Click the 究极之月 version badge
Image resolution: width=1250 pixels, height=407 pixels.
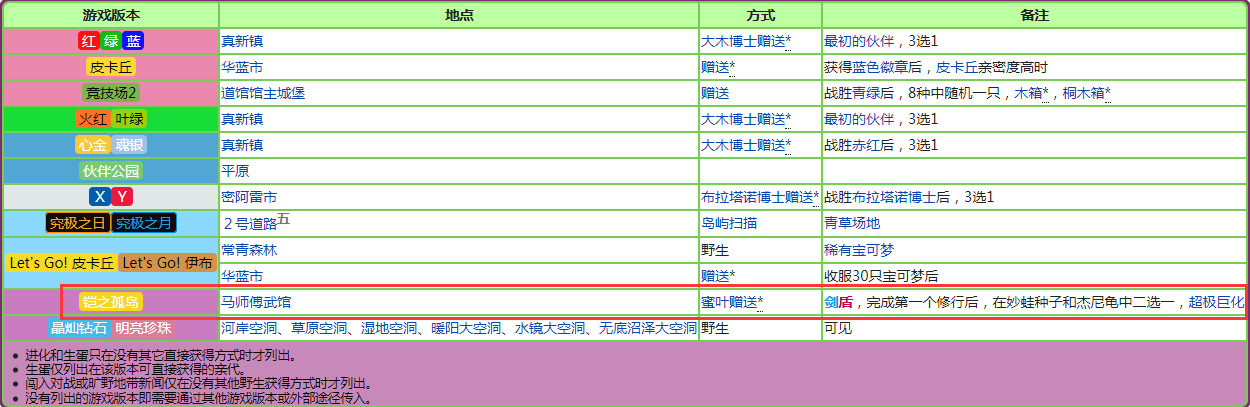tap(145, 223)
